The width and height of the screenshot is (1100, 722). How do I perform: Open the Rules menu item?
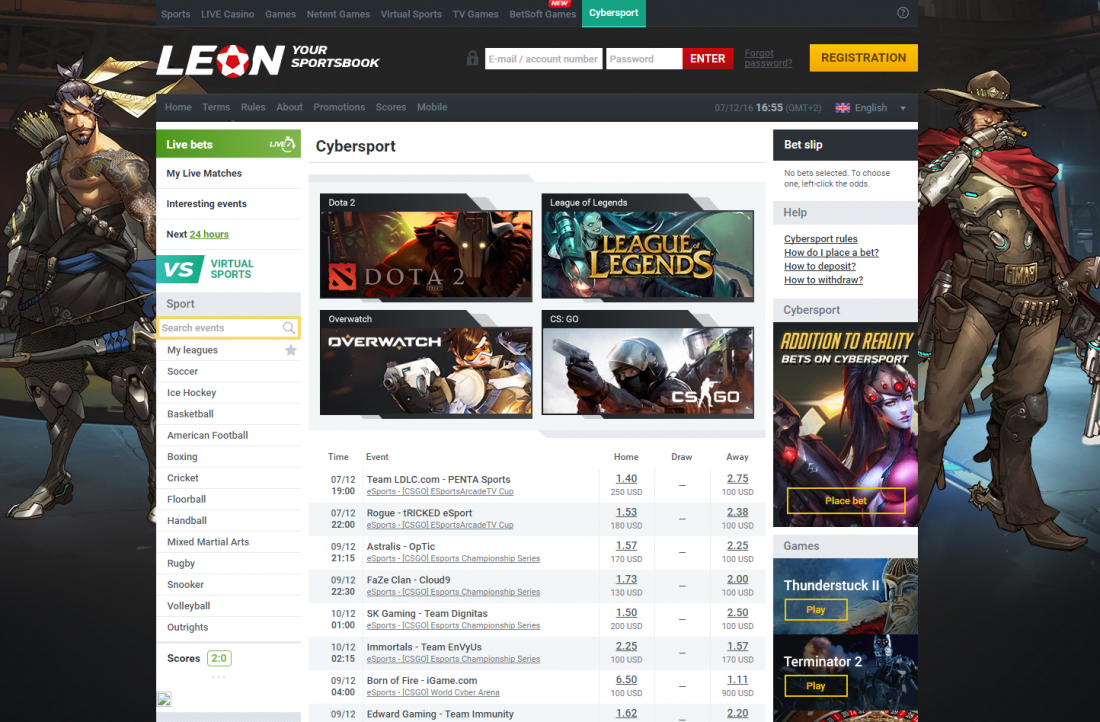pyautogui.click(x=253, y=107)
